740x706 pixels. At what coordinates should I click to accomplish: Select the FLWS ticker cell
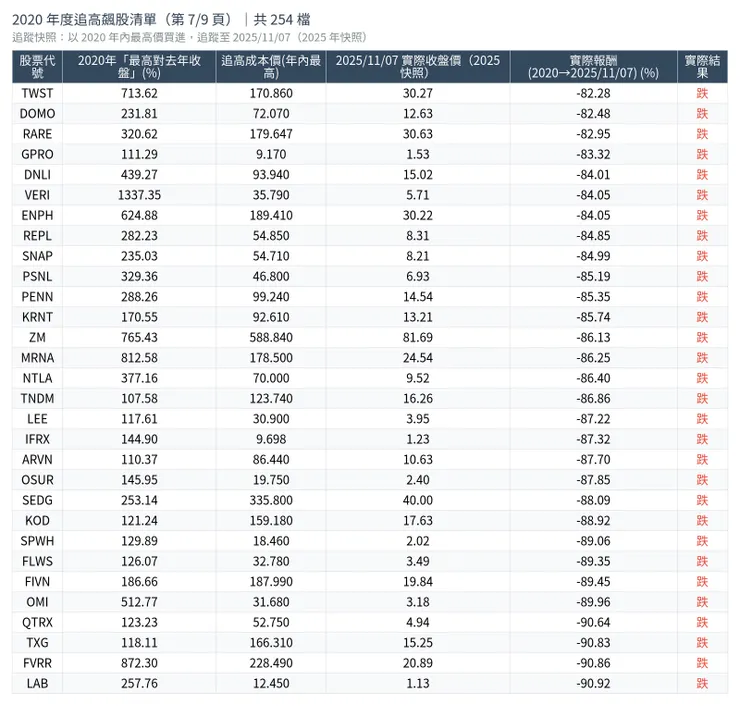point(37,561)
